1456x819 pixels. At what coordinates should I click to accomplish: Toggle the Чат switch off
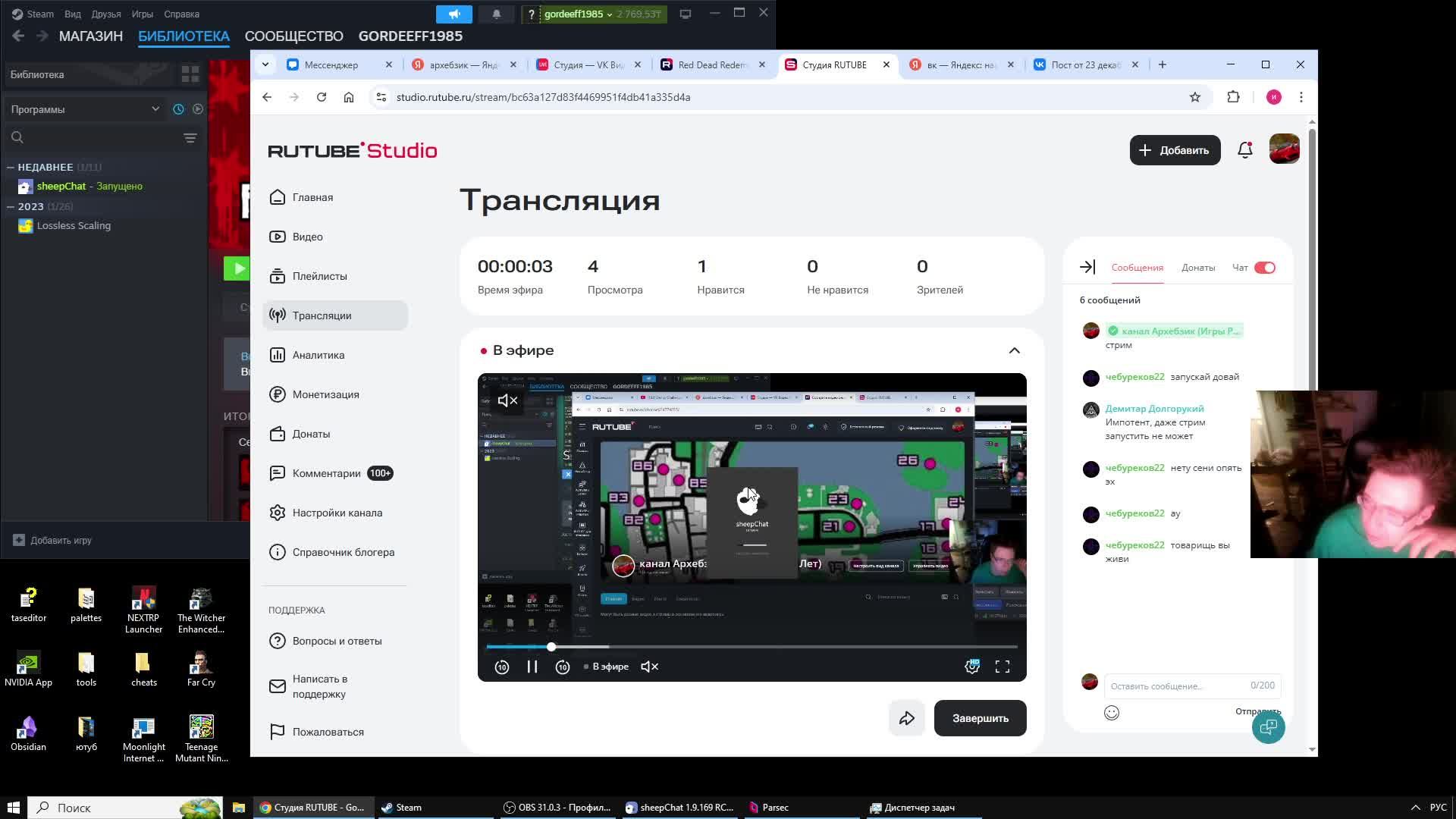[1265, 268]
